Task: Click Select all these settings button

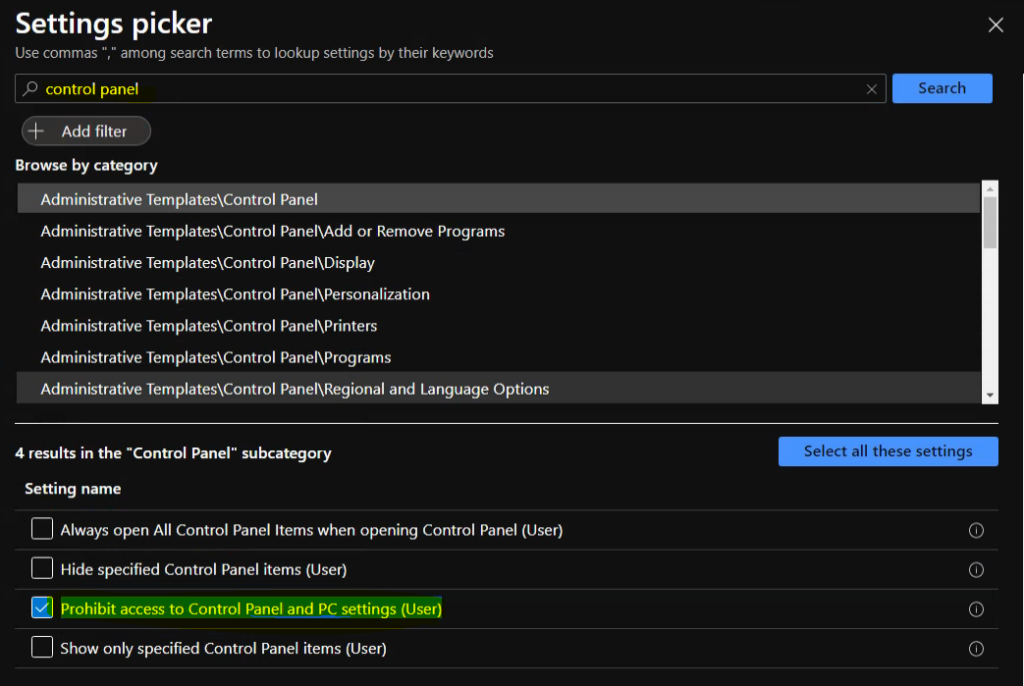Action: pyautogui.click(x=887, y=451)
